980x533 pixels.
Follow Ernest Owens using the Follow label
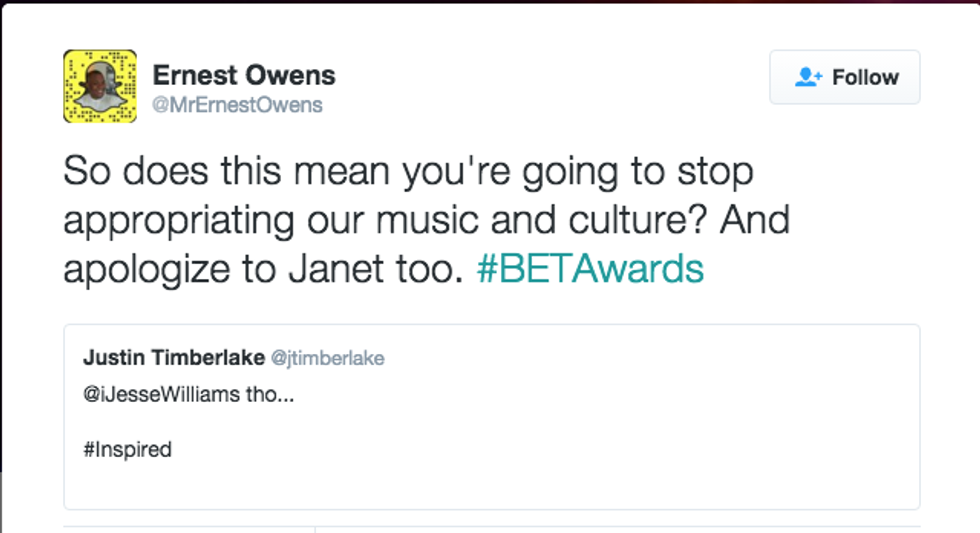(865, 78)
